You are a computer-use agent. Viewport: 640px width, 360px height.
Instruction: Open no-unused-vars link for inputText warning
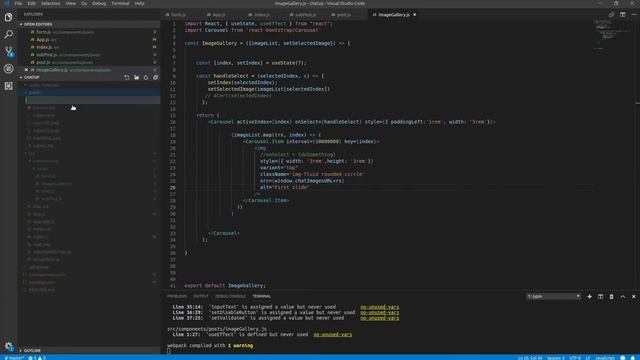(380, 307)
